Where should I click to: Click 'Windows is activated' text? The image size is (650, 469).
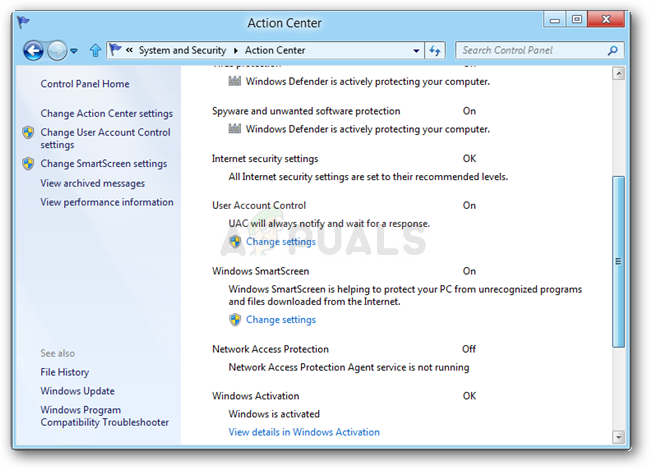coord(274,414)
